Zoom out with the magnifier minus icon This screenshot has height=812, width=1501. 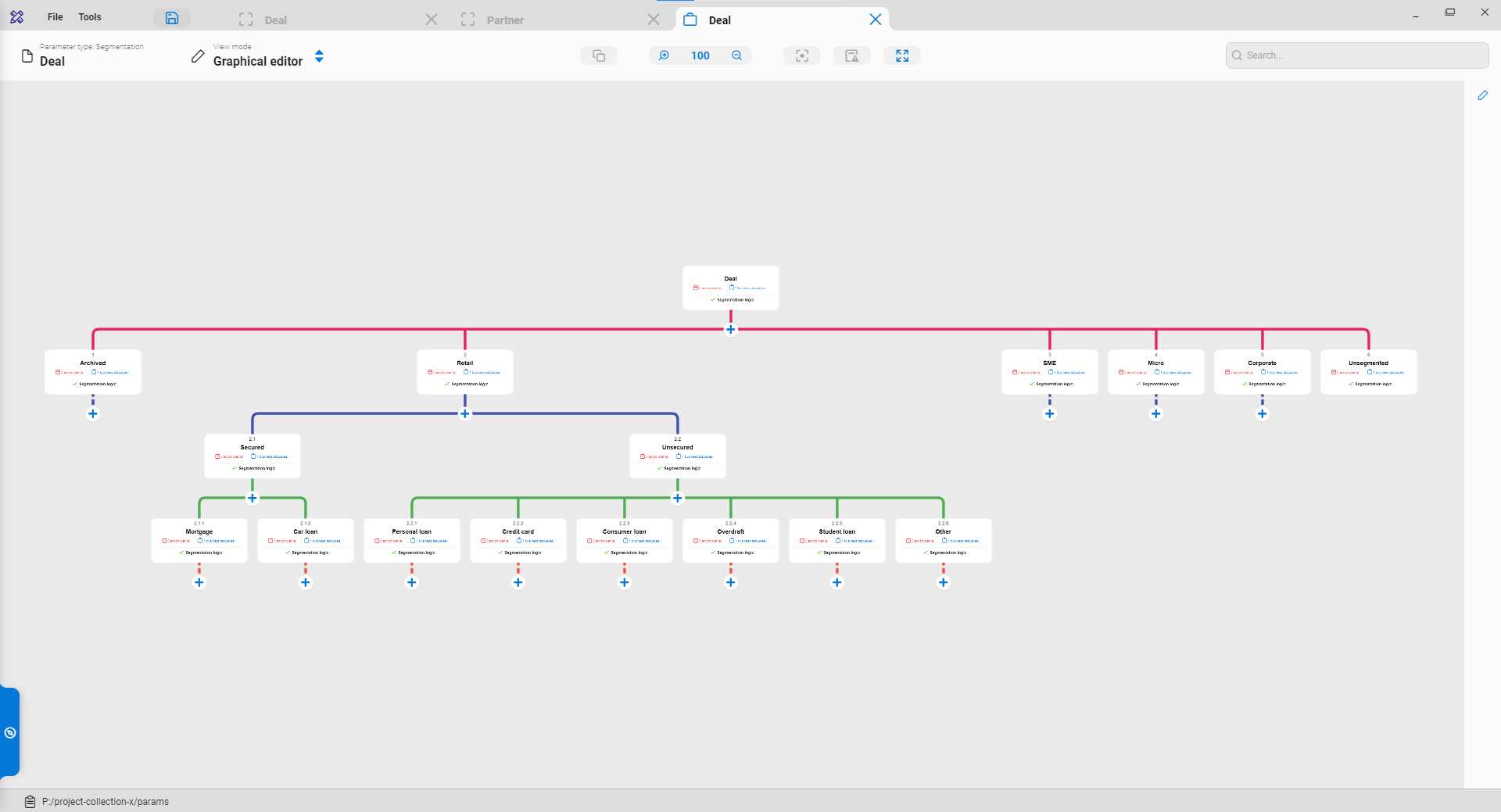click(736, 55)
